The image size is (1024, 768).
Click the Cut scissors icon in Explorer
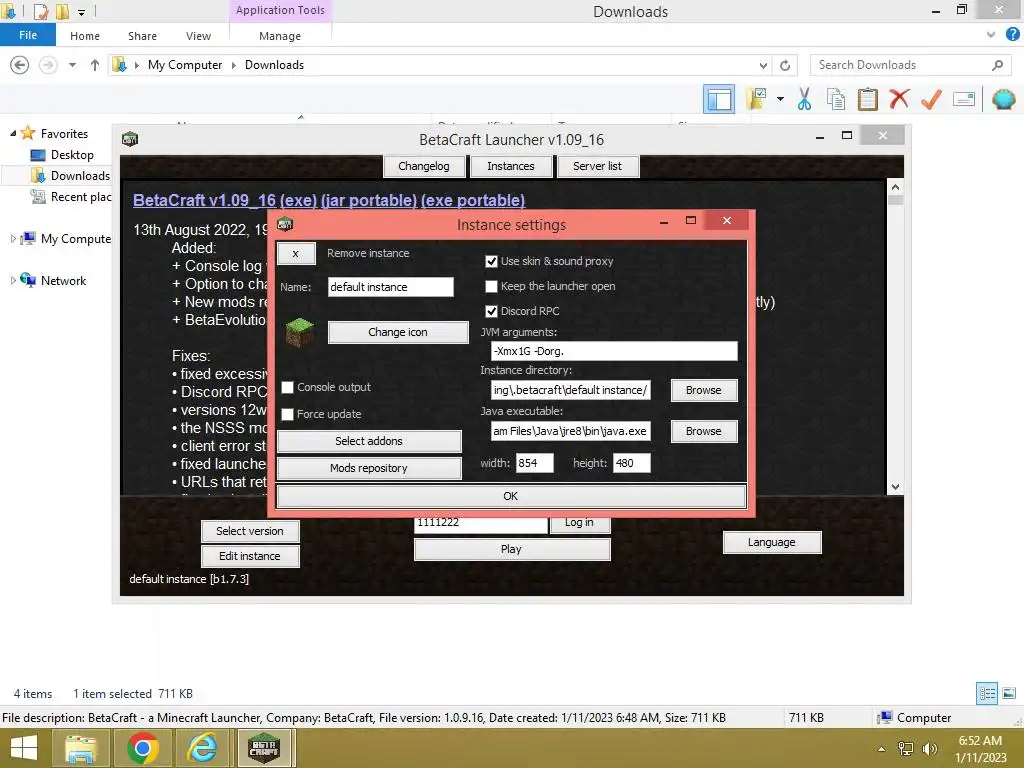coord(804,99)
